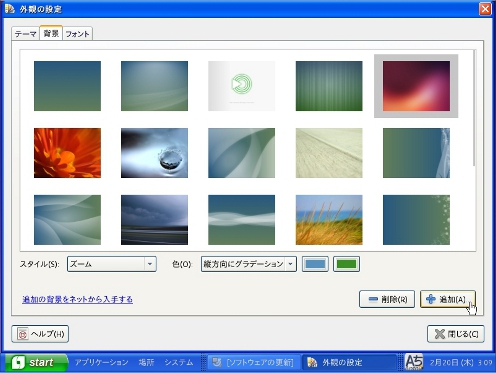Image resolution: width=496 pixels, height=373 pixels.
Task: Close the 外観の設定 window
Action: coord(485,9)
